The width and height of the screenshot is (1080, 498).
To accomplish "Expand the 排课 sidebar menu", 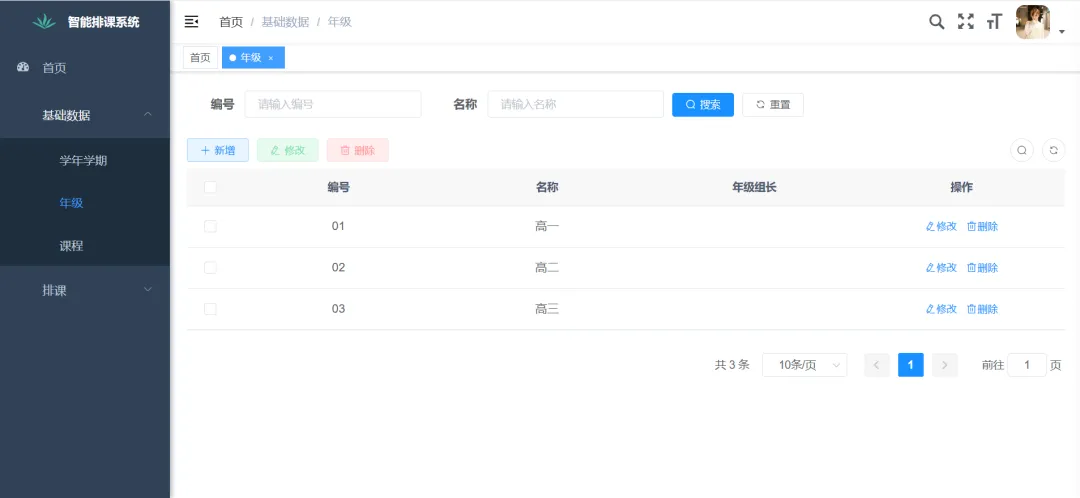I will coord(85,290).
